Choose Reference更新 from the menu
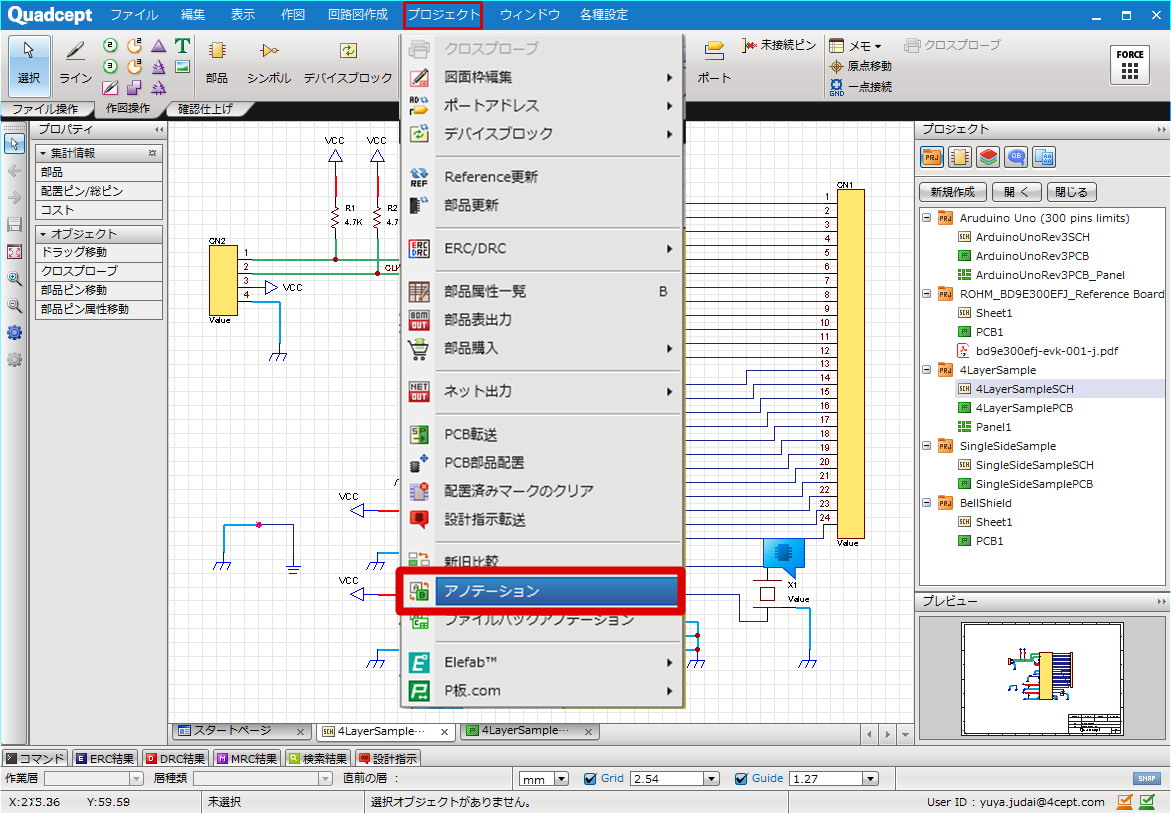This screenshot has width=1171, height=814. point(541,177)
